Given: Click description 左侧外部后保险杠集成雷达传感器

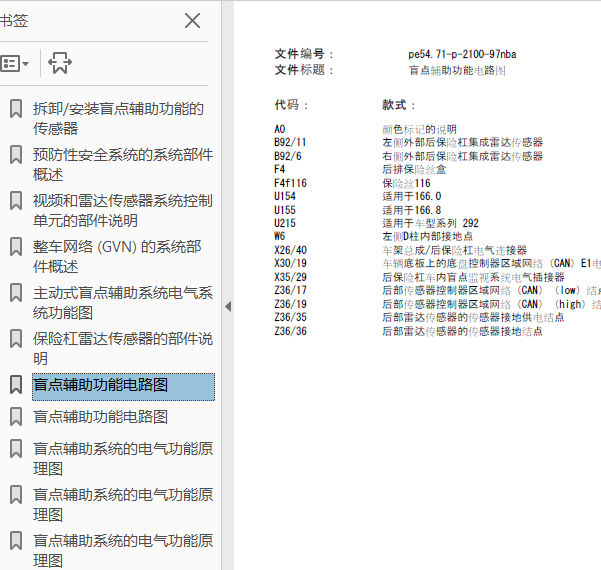Looking at the screenshot, I should [462, 143].
